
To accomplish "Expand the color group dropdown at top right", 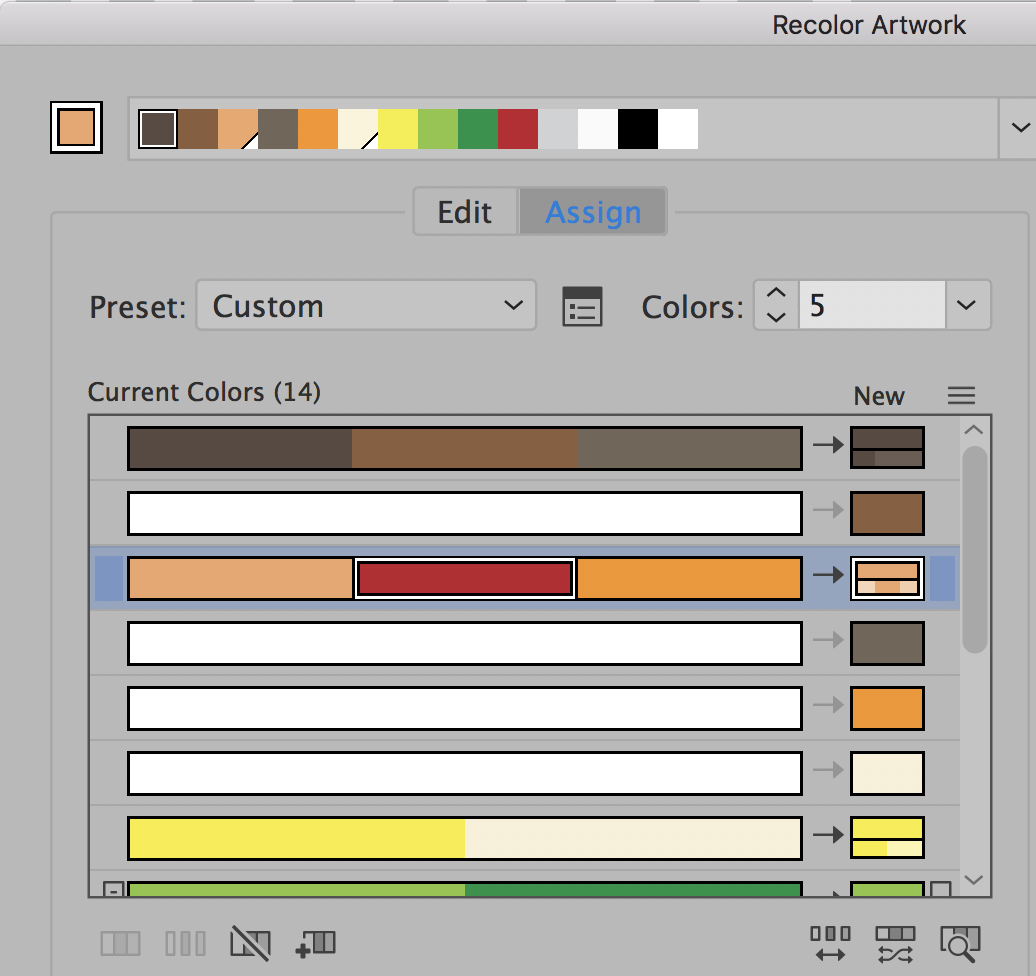I will tap(1019, 128).
